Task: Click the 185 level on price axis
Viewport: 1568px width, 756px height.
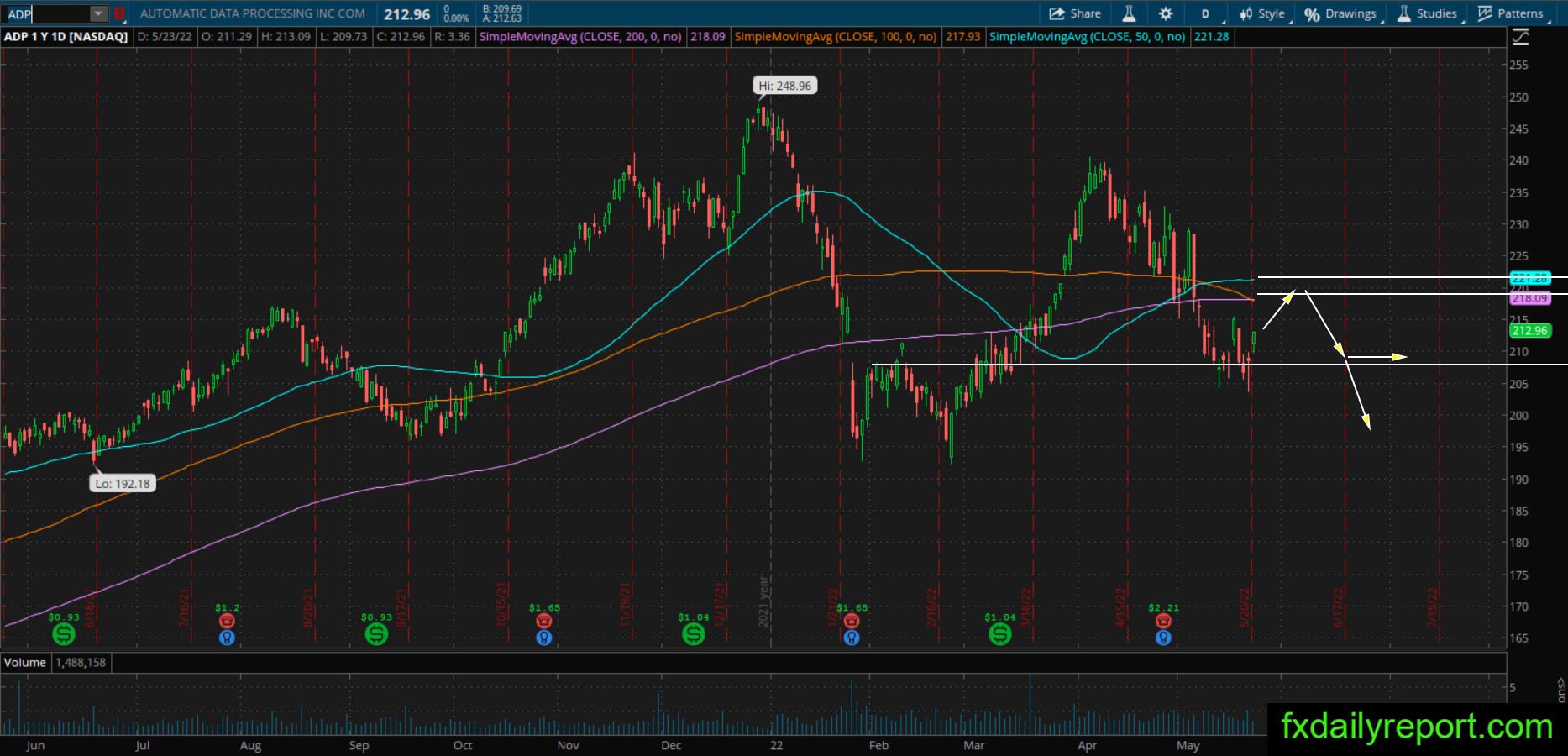Action: coord(1518,511)
